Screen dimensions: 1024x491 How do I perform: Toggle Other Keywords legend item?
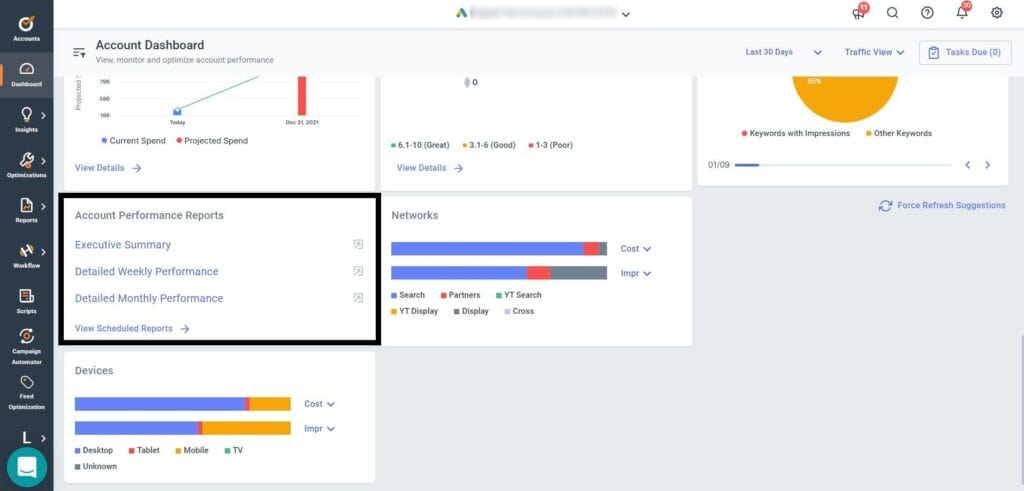click(899, 133)
